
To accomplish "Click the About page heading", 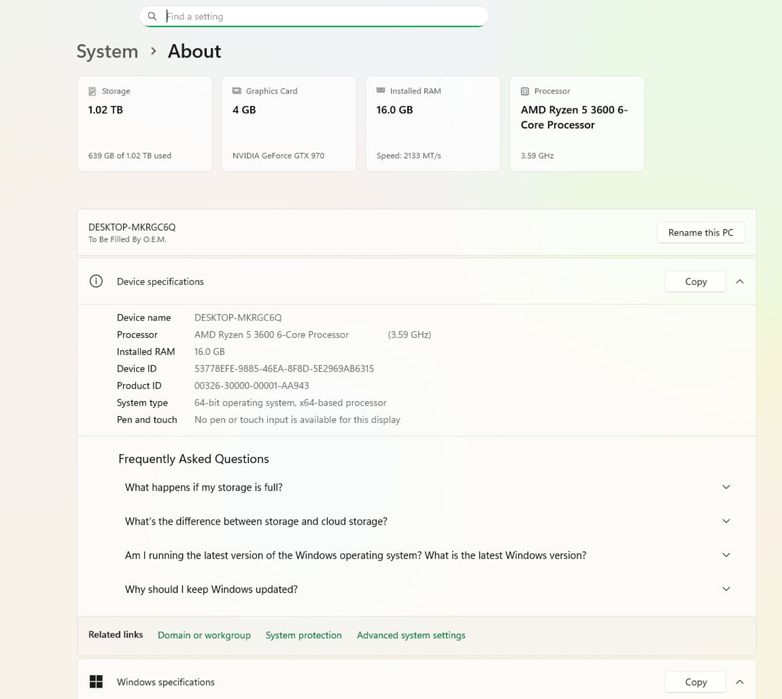I will click(195, 51).
